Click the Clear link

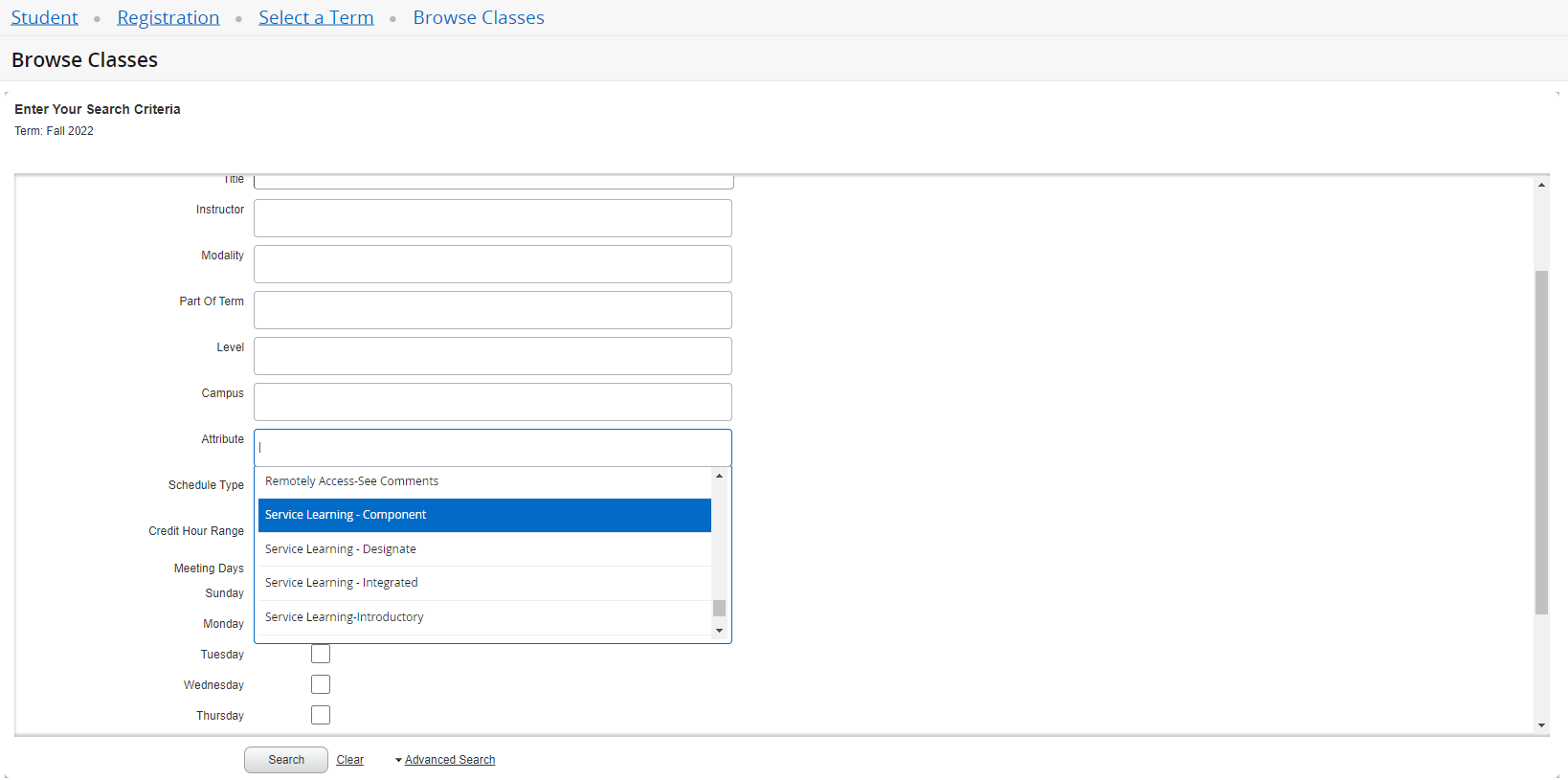[x=349, y=760]
